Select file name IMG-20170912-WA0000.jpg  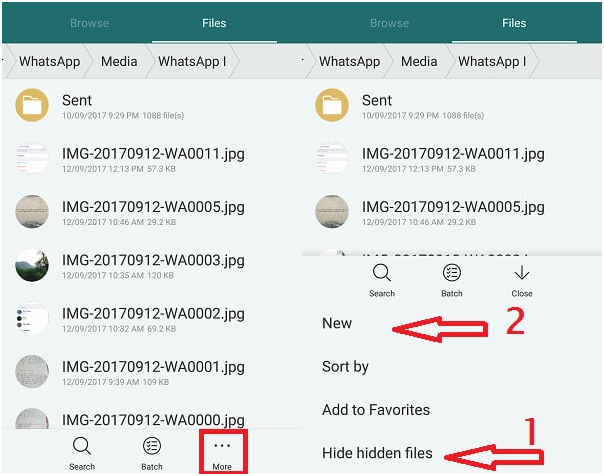(153, 420)
